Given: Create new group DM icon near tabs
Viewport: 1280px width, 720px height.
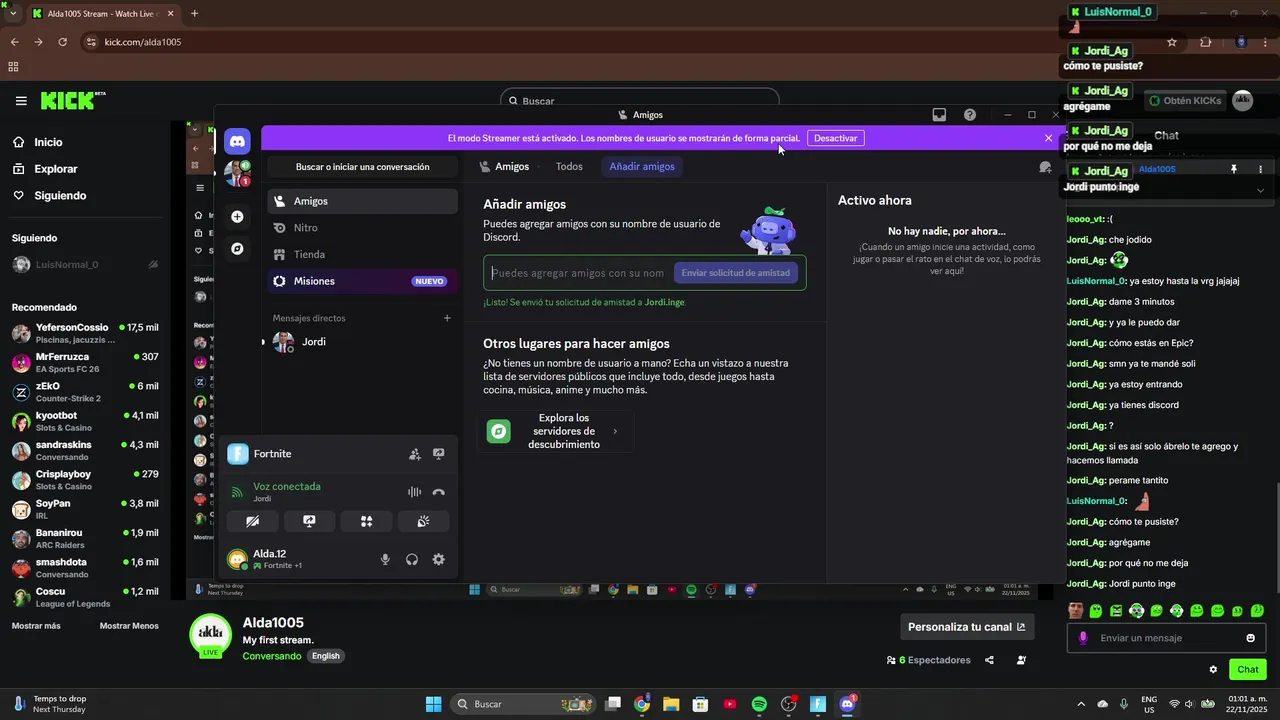Looking at the screenshot, I should pos(1045,167).
